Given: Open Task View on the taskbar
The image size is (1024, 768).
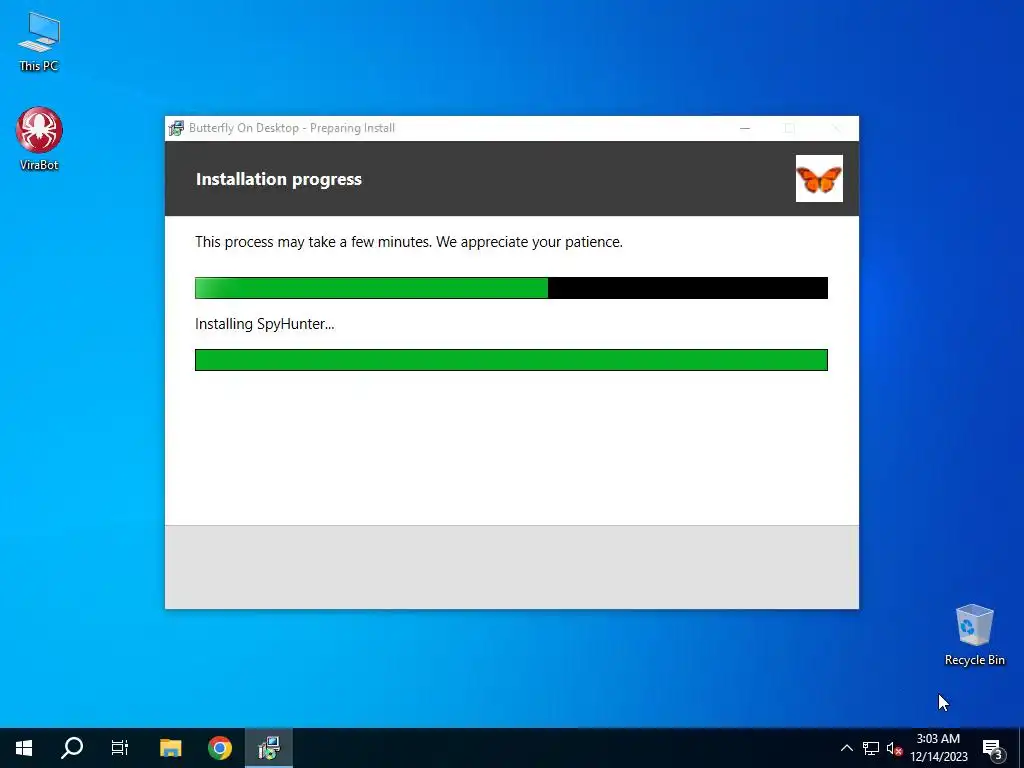Looking at the screenshot, I should (120, 748).
